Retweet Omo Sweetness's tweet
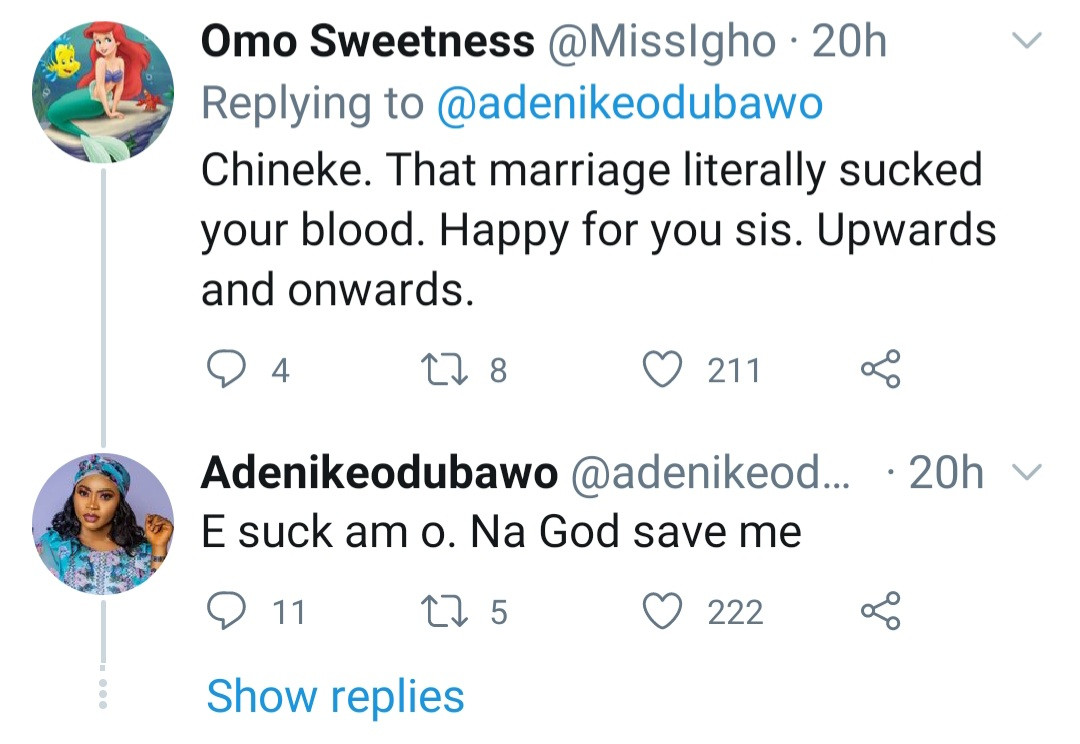Screen dimensions: 1080x744 447,370
